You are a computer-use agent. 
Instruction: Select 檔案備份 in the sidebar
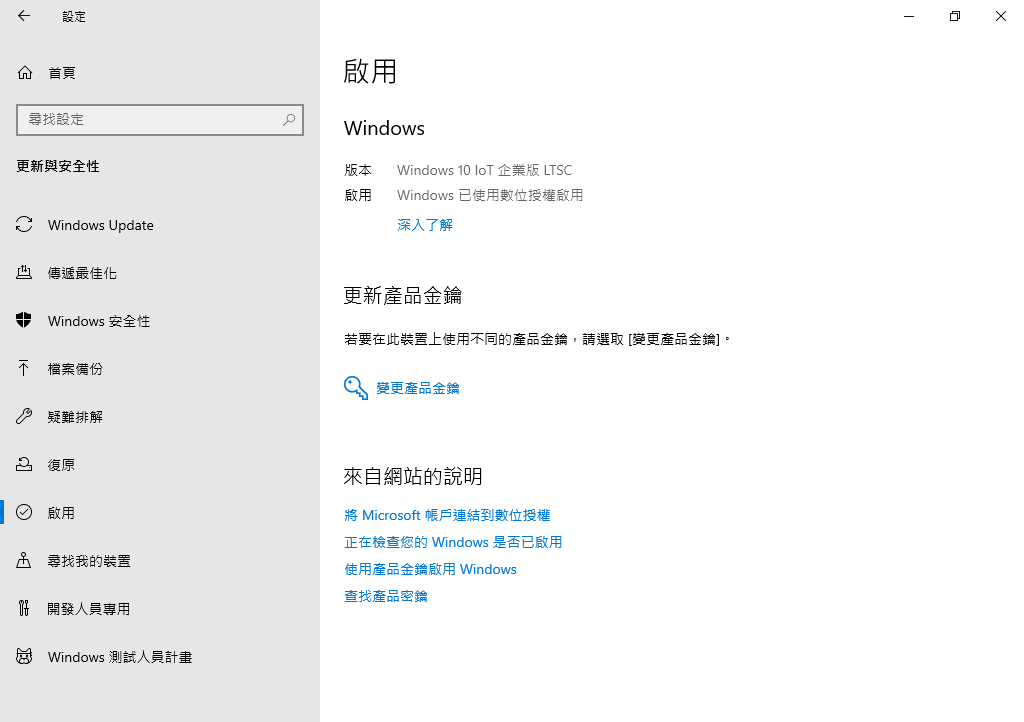point(160,369)
